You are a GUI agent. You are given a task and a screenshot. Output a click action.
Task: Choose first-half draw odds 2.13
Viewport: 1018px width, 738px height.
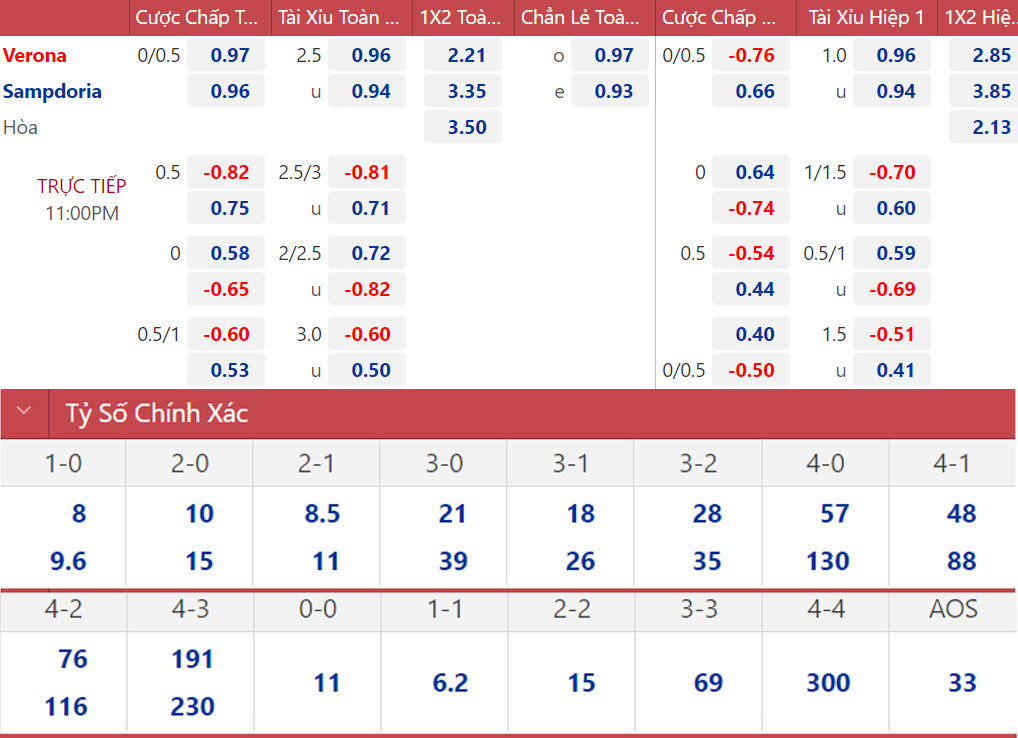[x=986, y=127]
